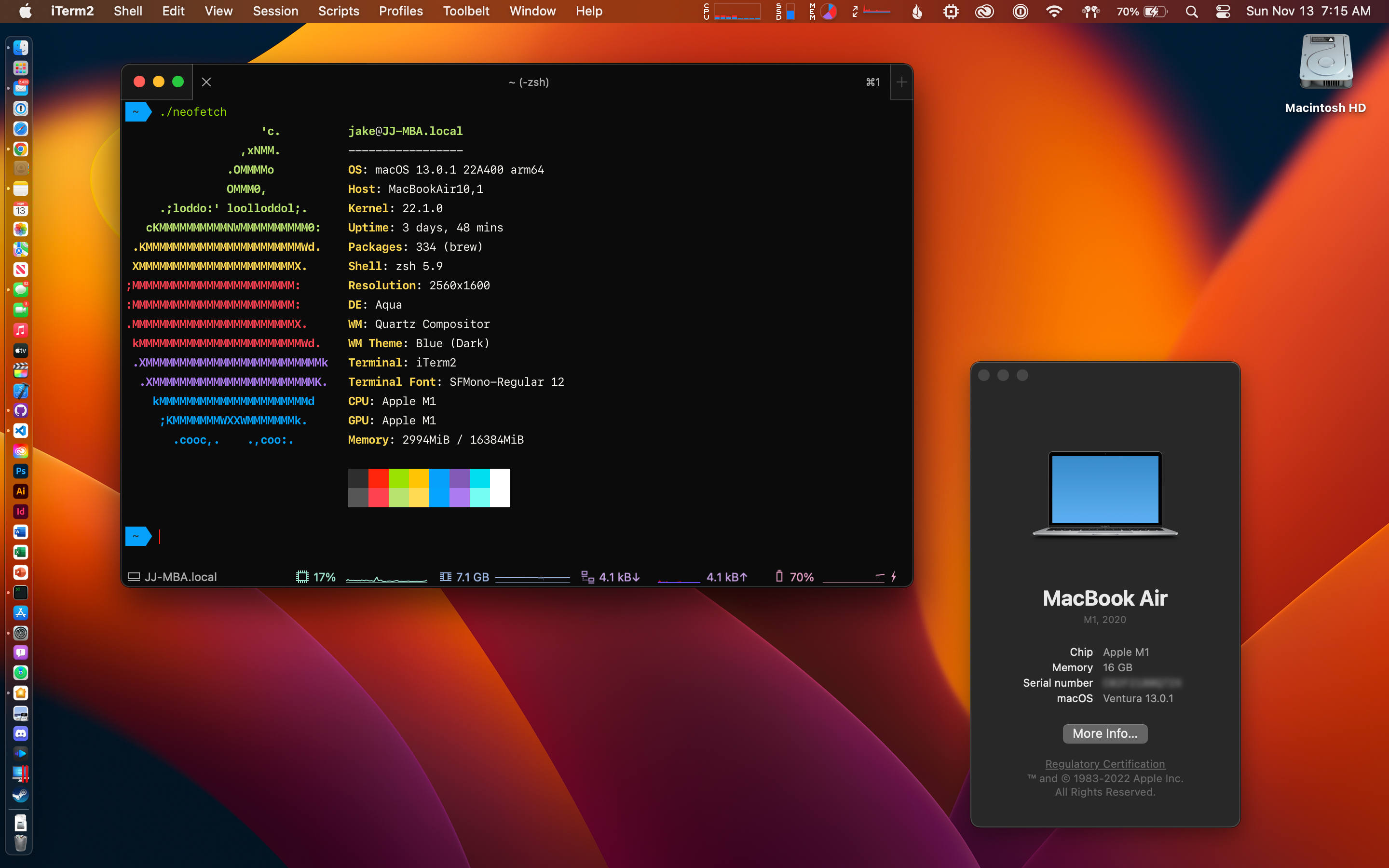Click the battery 70% menu bar indicator
The image size is (1389, 868).
click(x=1141, y=12)
